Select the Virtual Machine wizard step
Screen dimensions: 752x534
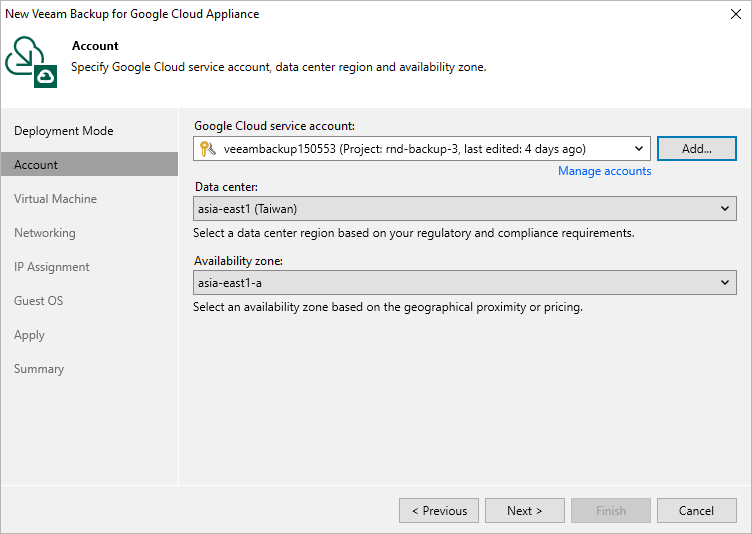tap(55, 199)
